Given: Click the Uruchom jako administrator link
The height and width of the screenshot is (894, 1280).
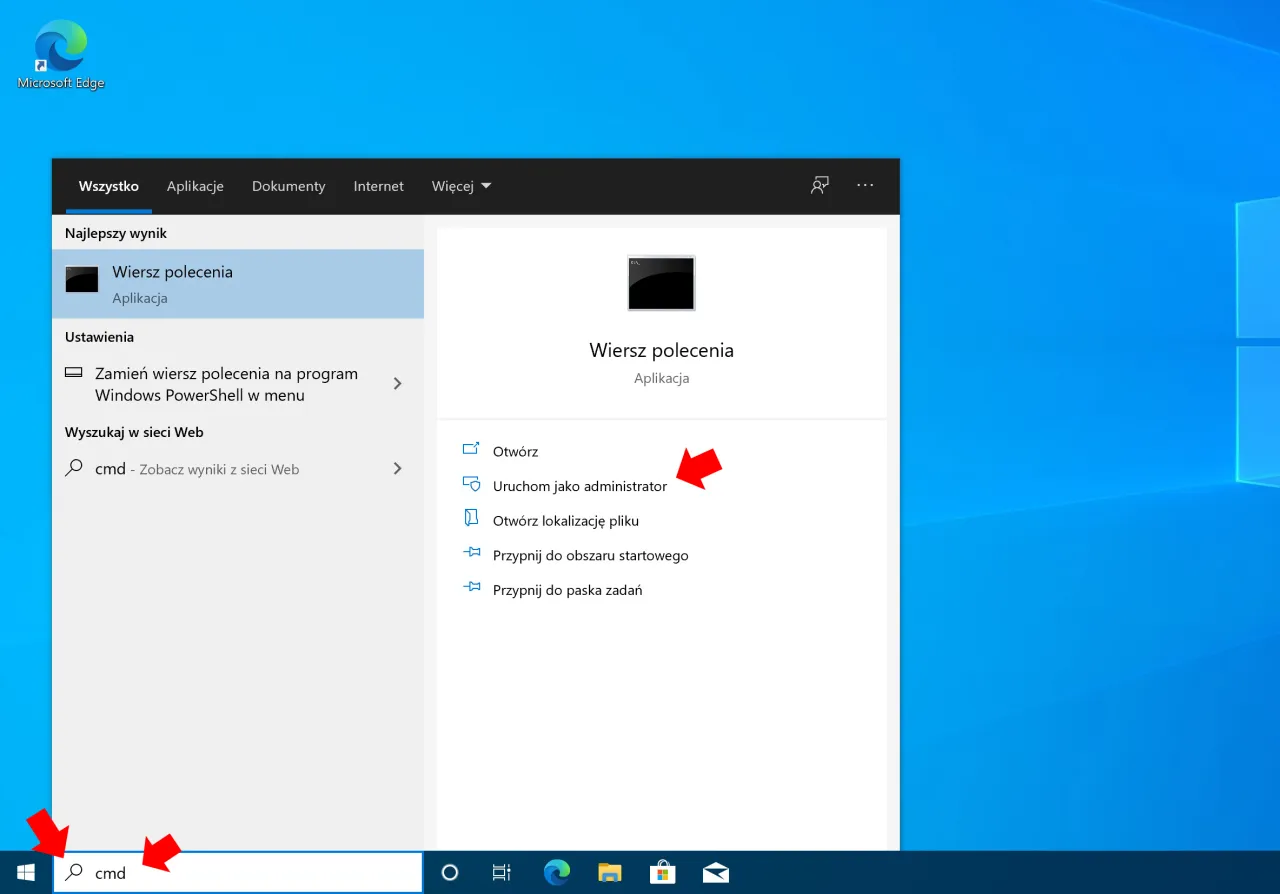Looking at the screenshot, I should [580, 485].
